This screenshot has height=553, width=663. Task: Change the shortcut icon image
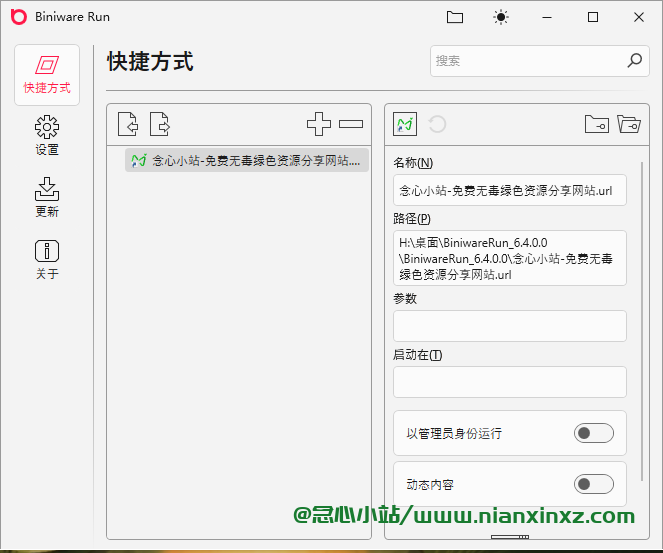click(x=405, y=124)
